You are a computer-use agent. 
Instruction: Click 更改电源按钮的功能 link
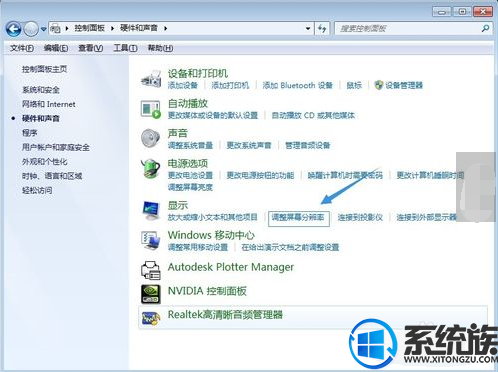[260, 175]
